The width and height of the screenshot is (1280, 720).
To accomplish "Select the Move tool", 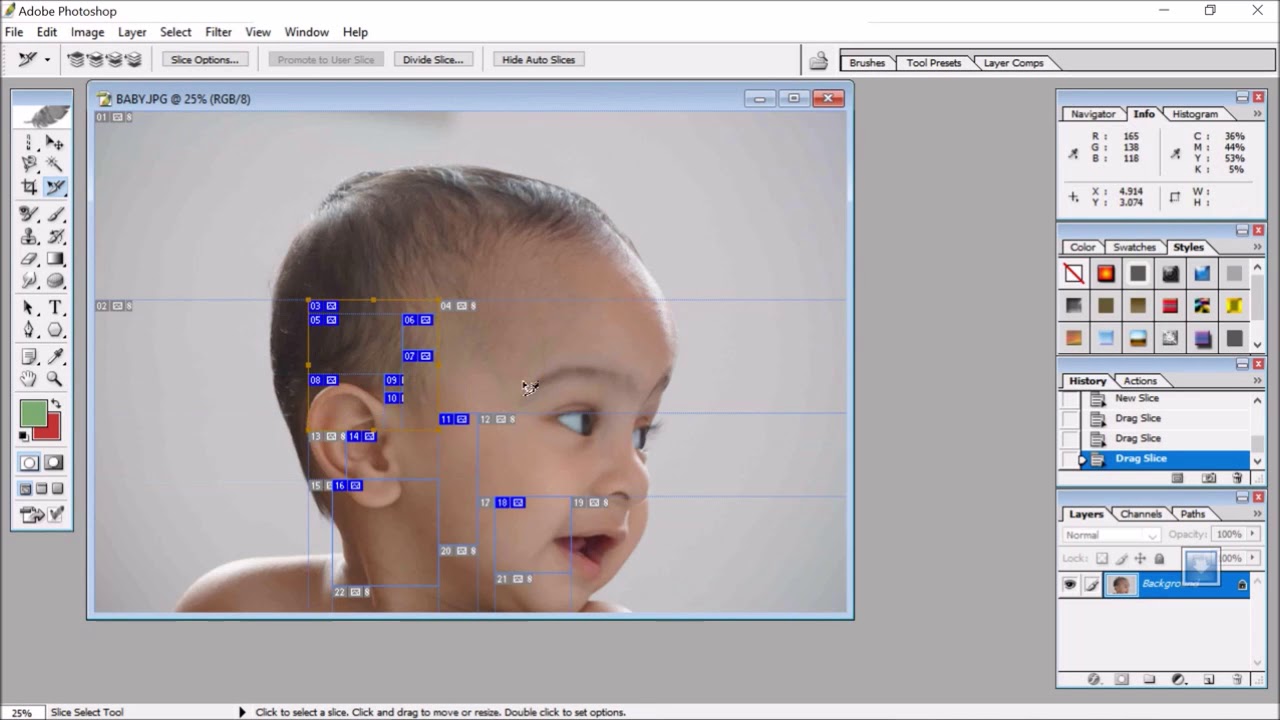I will point(55,143).
